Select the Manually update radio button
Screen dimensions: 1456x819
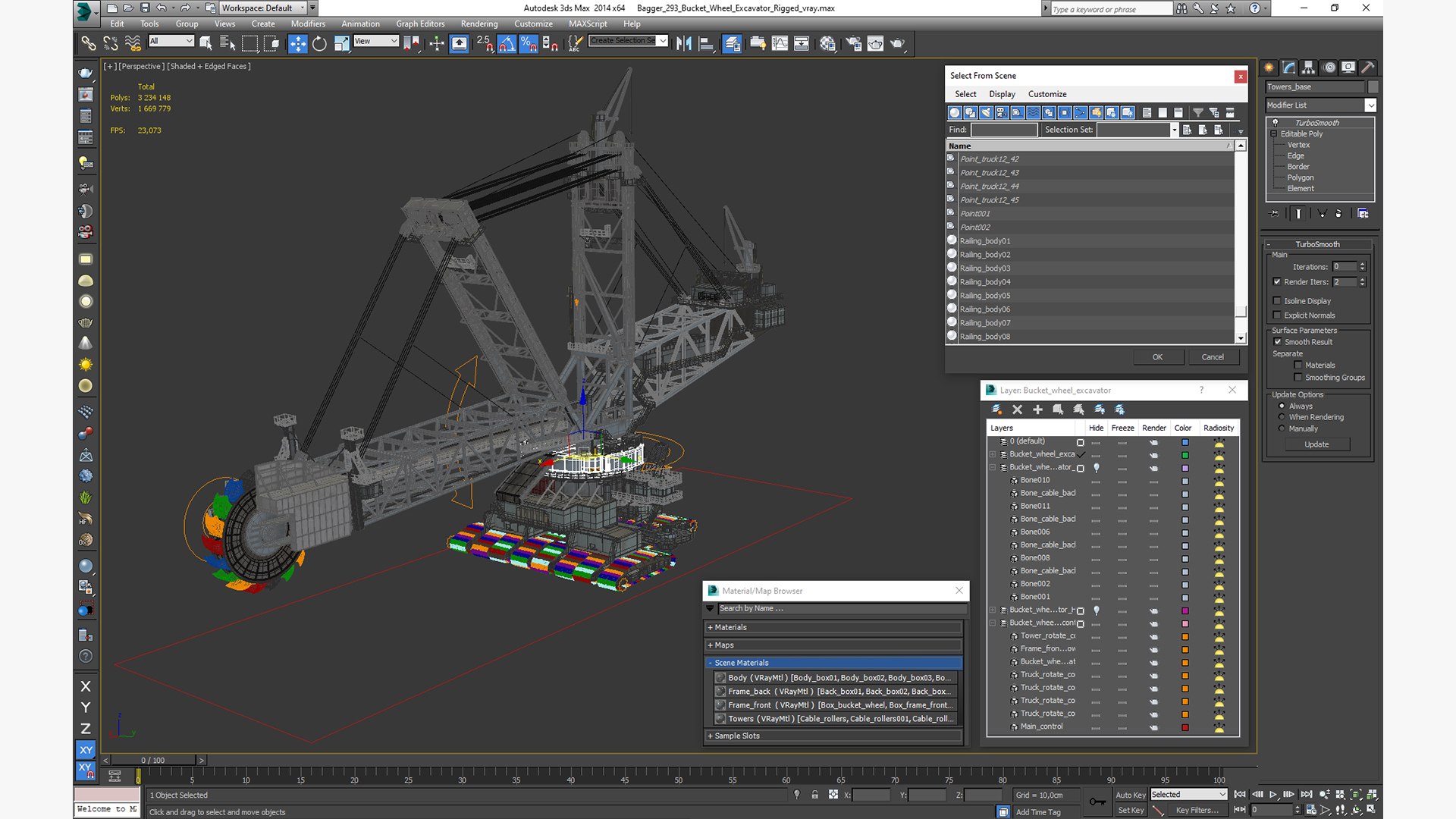tap(1282, 428)
